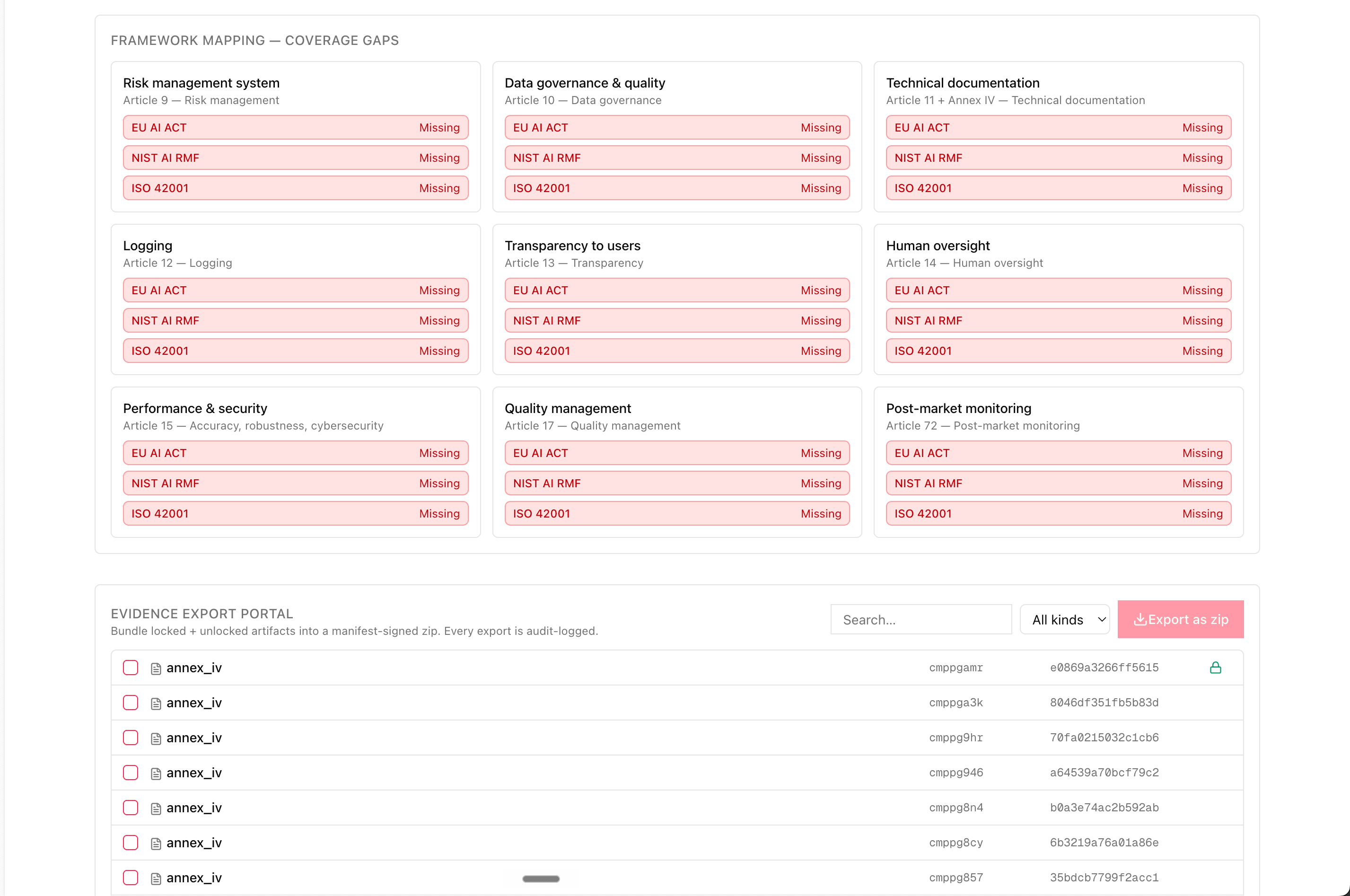This screenshot has width=1350, height=896.
Task: Click the hash 70fa0215032c1cb6
Action: pos(1104,737)
